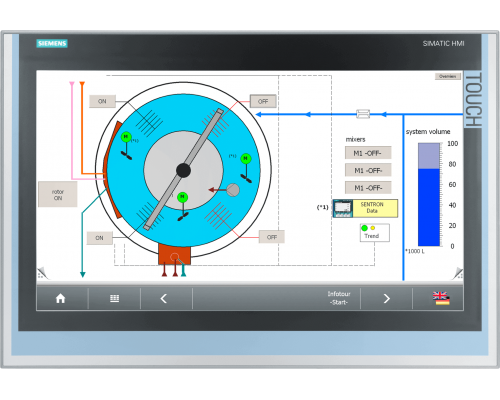The height and width of the screenshot is (400, 500).
Task: Click the yellow status lamp above Trend
Action: tap(373, 228)
